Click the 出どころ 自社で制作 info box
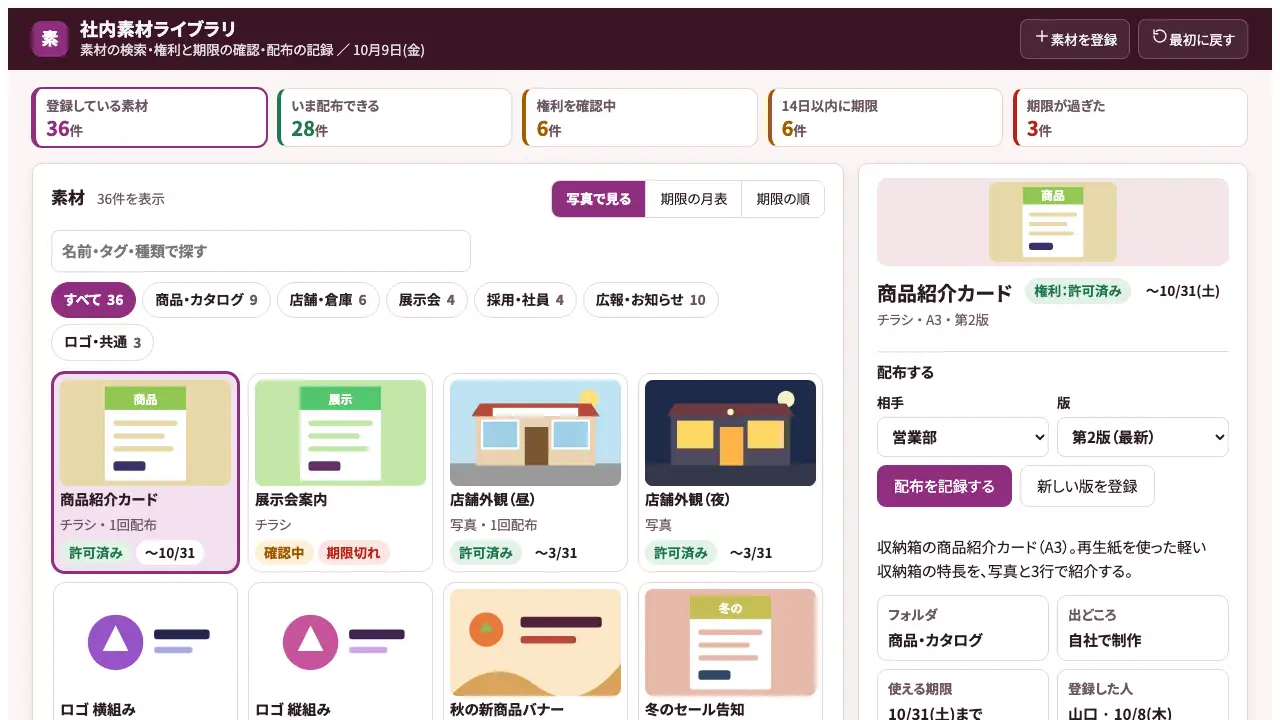Viewport: 1280px width, 720px height. 1143,628
